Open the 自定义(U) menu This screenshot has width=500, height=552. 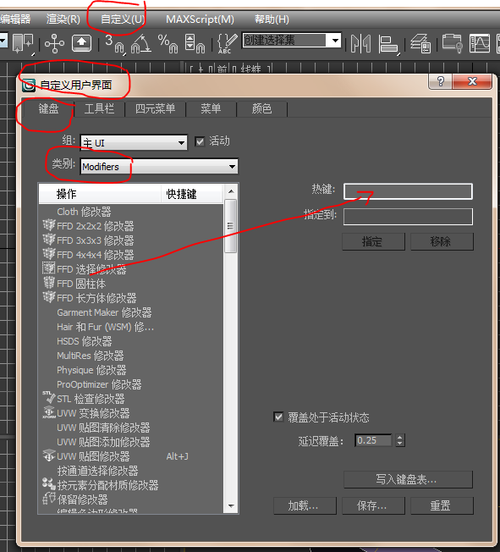point(122,19)
